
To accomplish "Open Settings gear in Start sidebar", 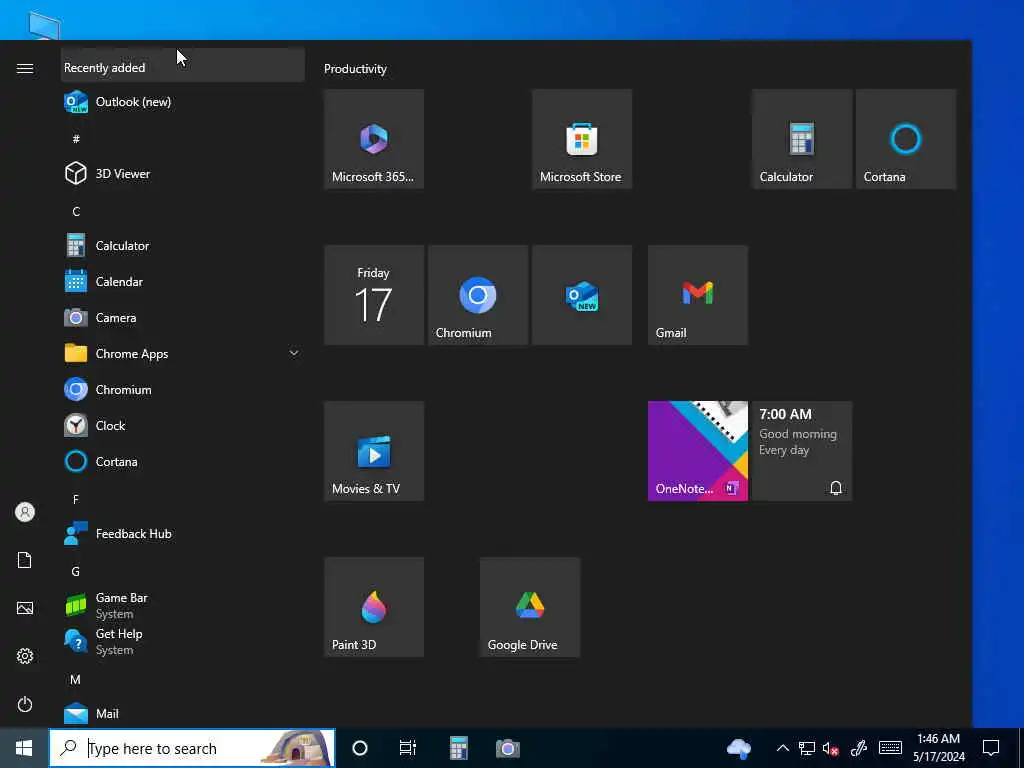I will click(25, 656).
